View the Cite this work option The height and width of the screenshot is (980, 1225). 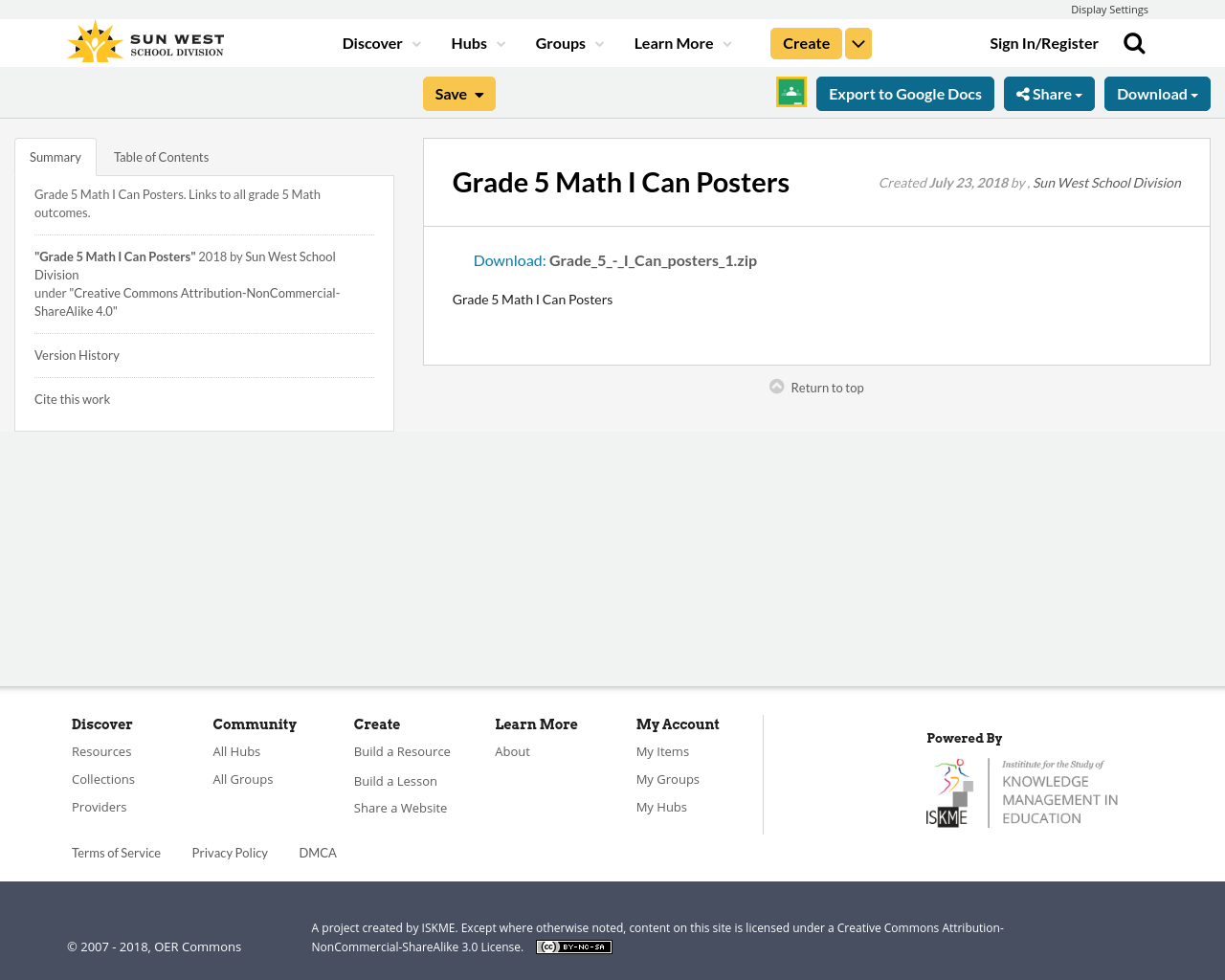[72, 398]
